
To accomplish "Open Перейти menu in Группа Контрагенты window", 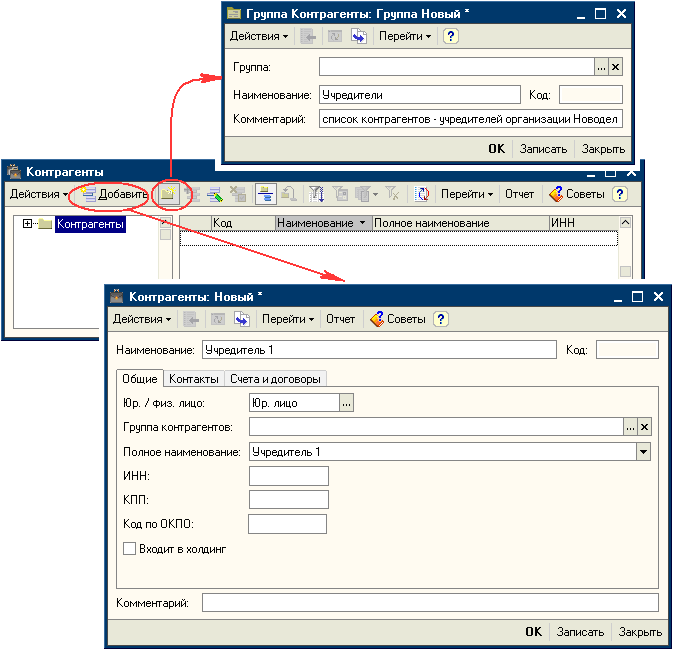I will click(x=404, y=36).
